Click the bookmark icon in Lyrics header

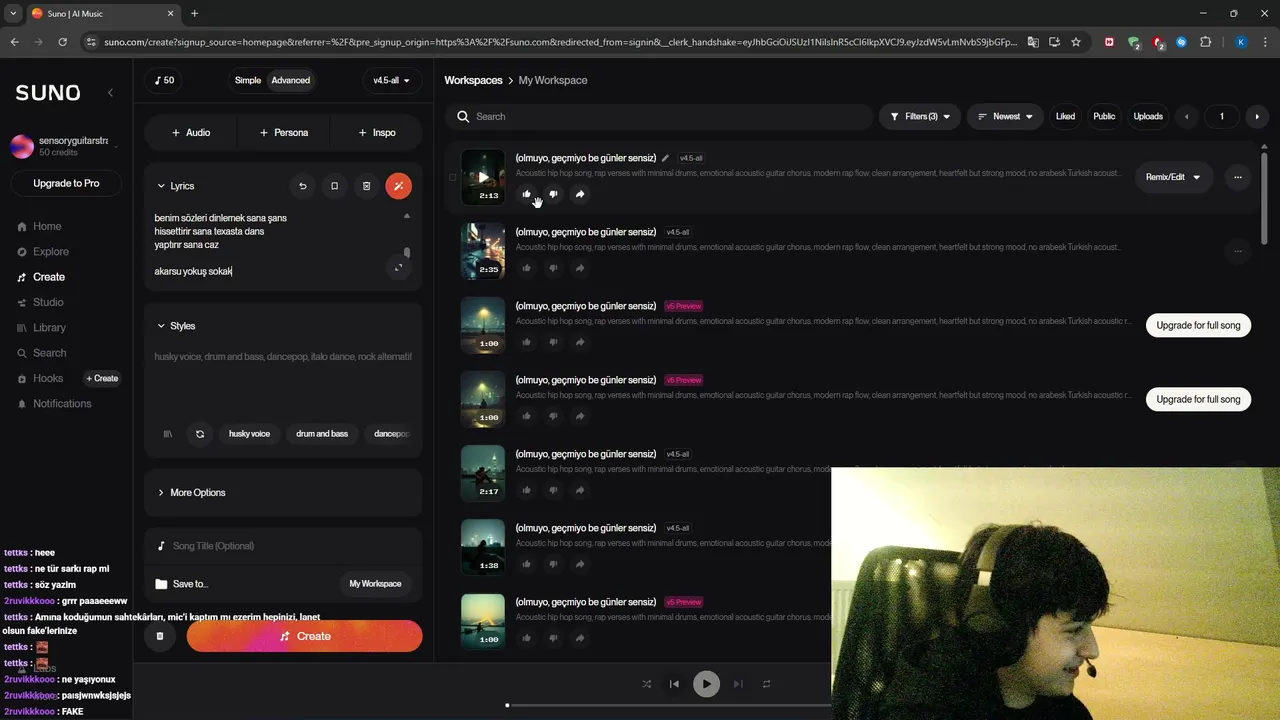pos(335,186)
